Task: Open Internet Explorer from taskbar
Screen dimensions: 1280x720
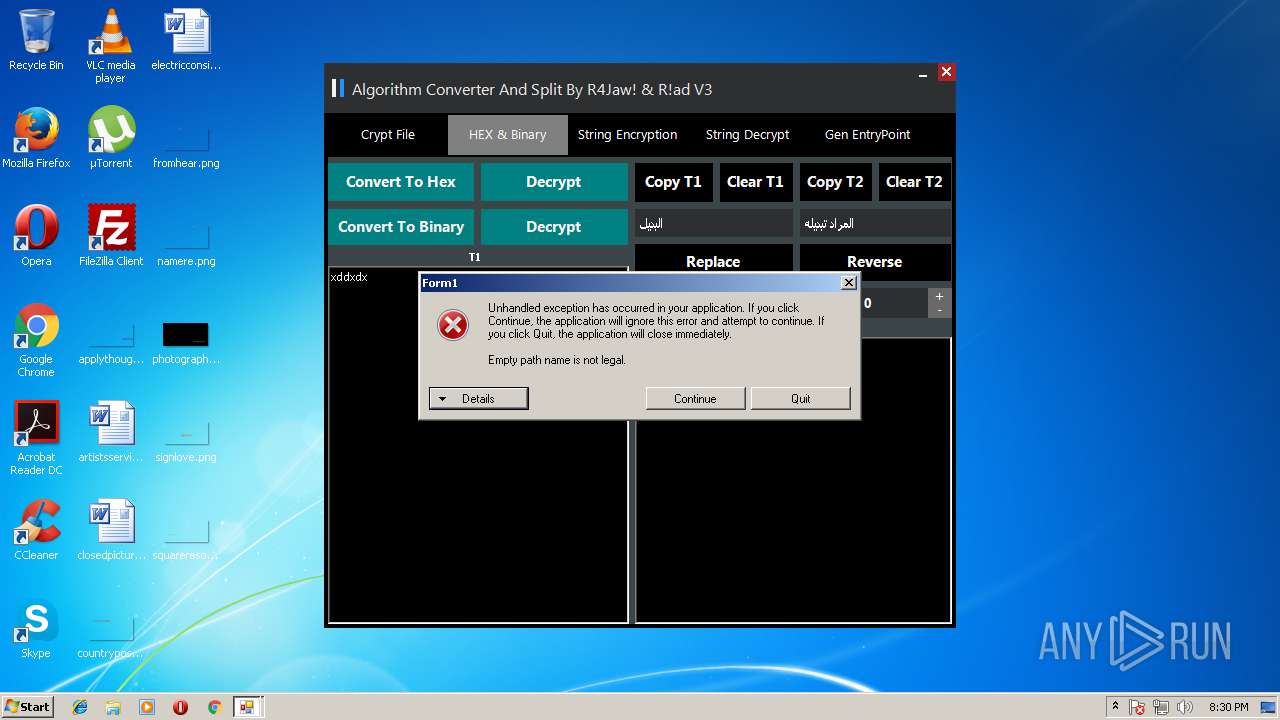Action: click(x=80, y=707)
